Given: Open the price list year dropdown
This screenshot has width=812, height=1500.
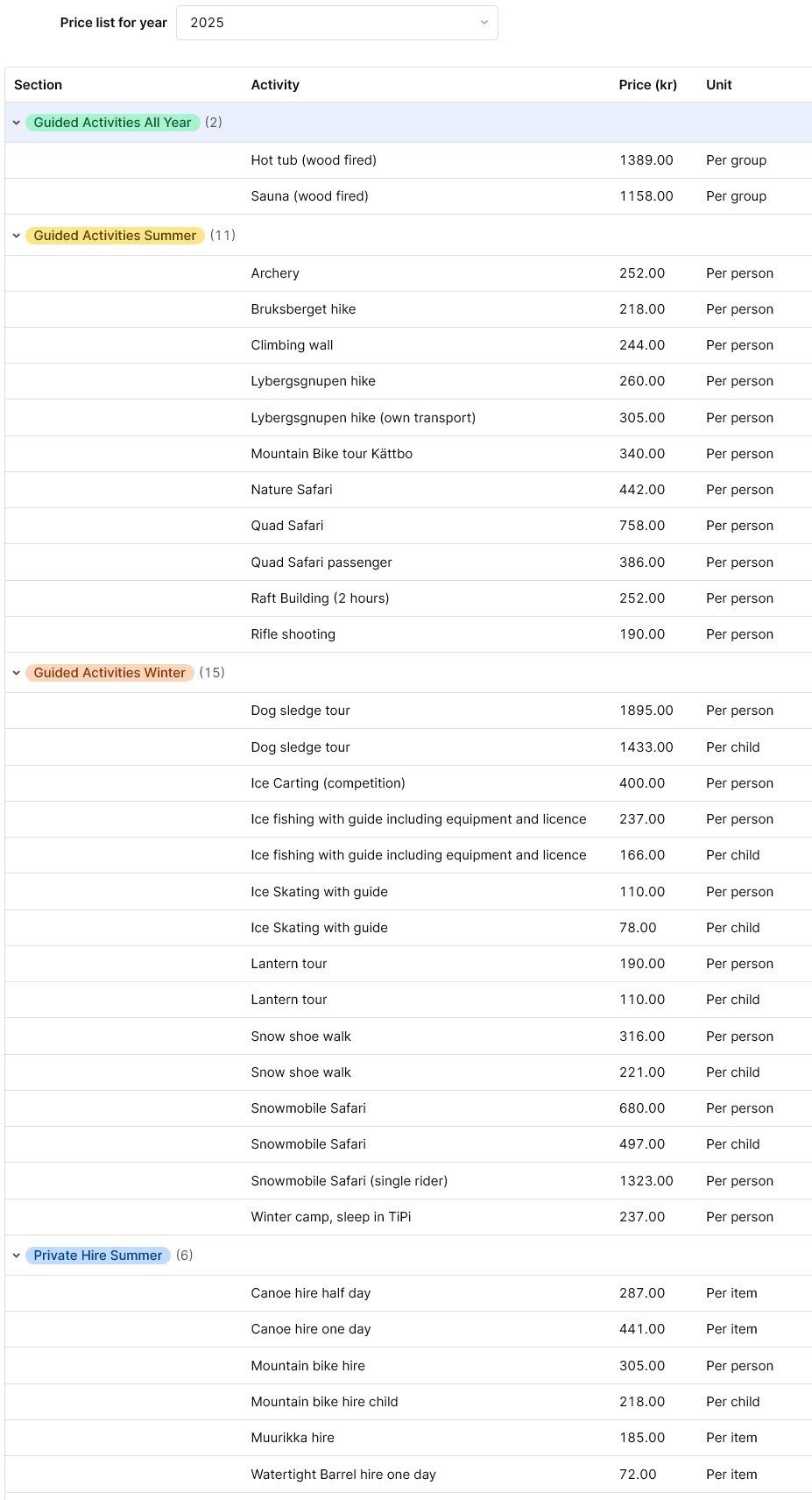Looking at the screenshot, I should (x=336, y=23).
